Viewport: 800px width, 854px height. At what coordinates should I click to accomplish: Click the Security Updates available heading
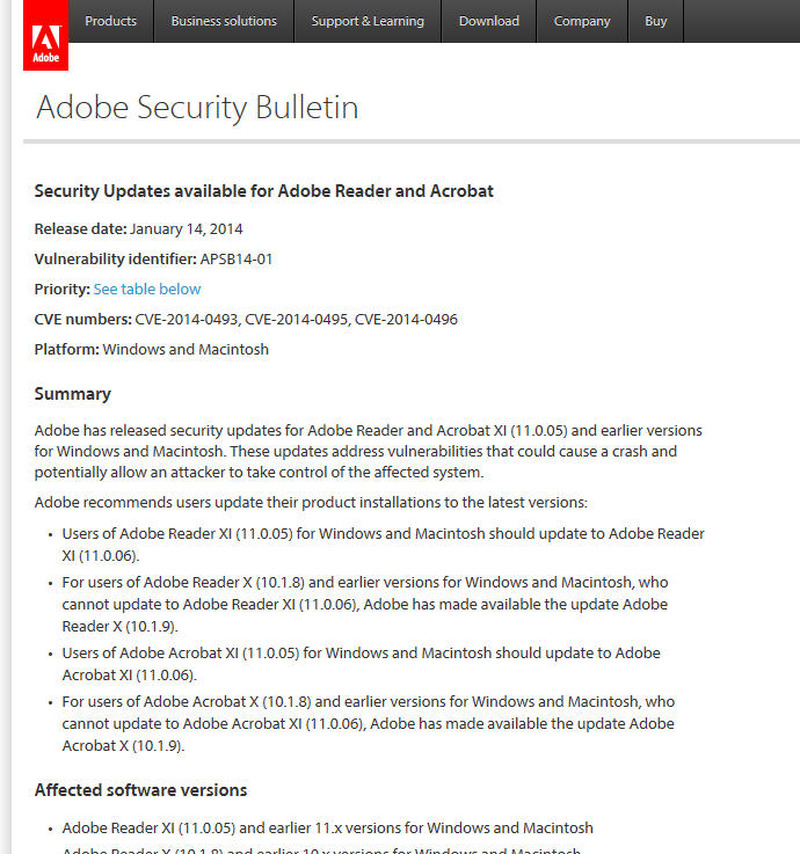pyautogui.click(x=264, y=191)
